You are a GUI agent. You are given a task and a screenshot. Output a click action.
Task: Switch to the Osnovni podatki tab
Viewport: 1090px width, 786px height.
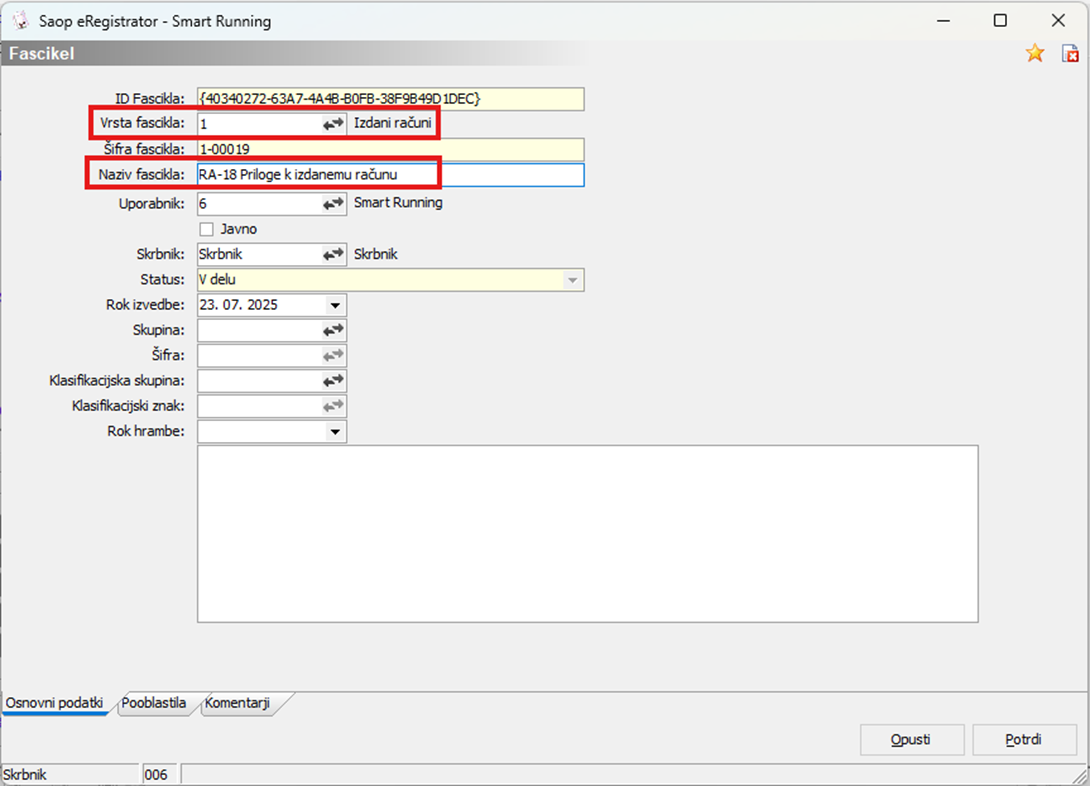55,703
